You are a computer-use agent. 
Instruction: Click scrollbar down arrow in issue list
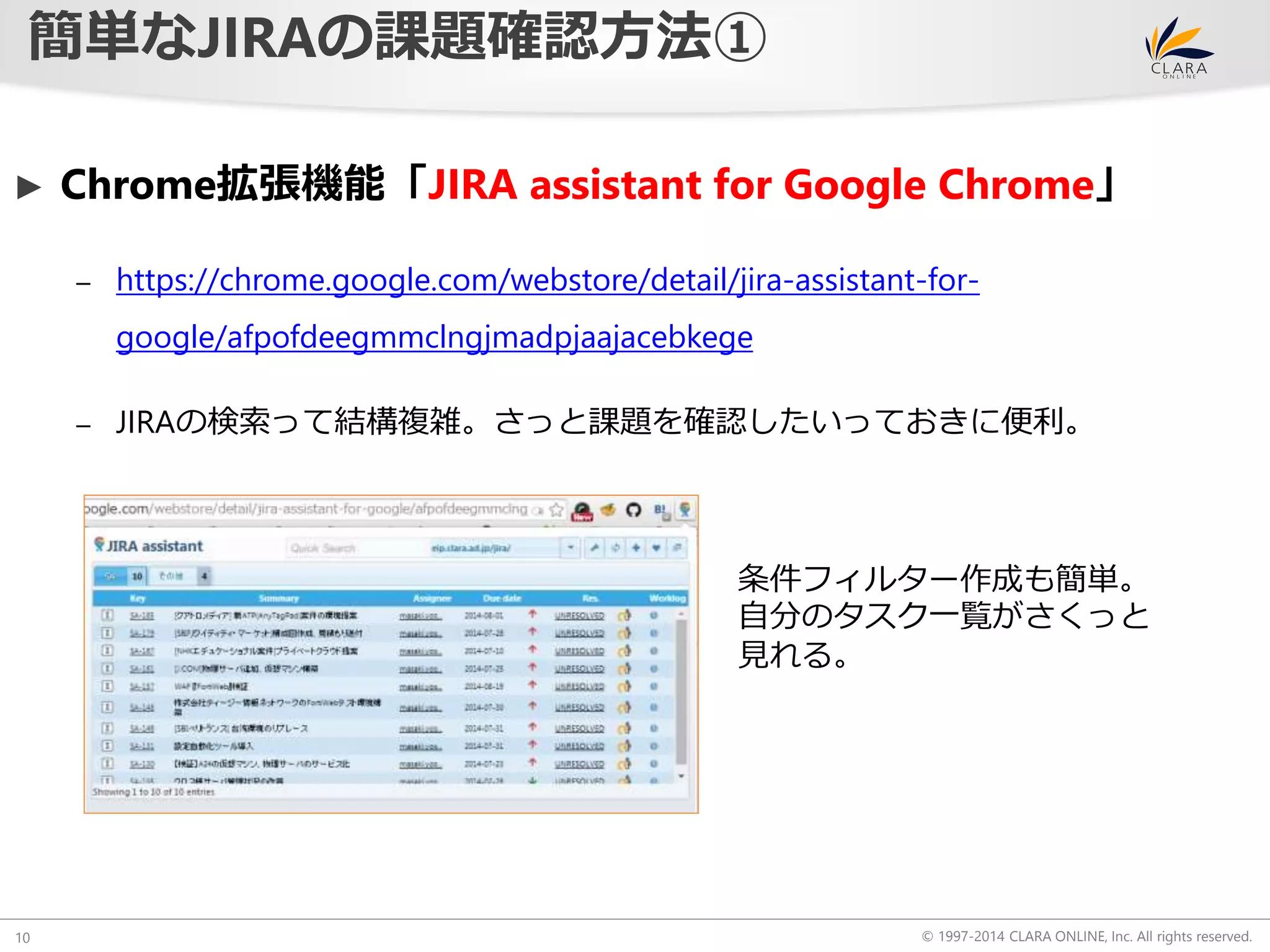click(x=681, y=776)
